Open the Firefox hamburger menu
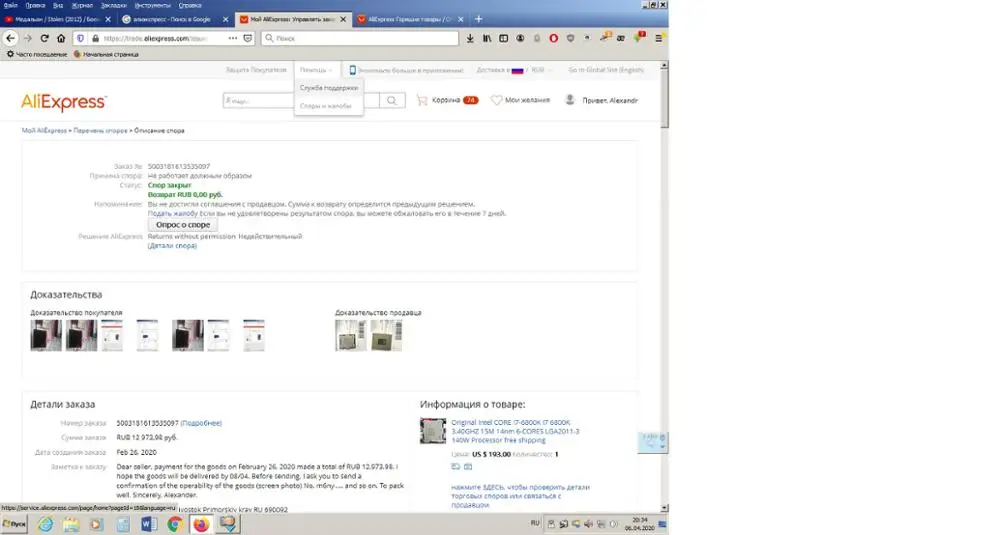Viewport: 1000px width, 535px height. [x=659, y=38]
